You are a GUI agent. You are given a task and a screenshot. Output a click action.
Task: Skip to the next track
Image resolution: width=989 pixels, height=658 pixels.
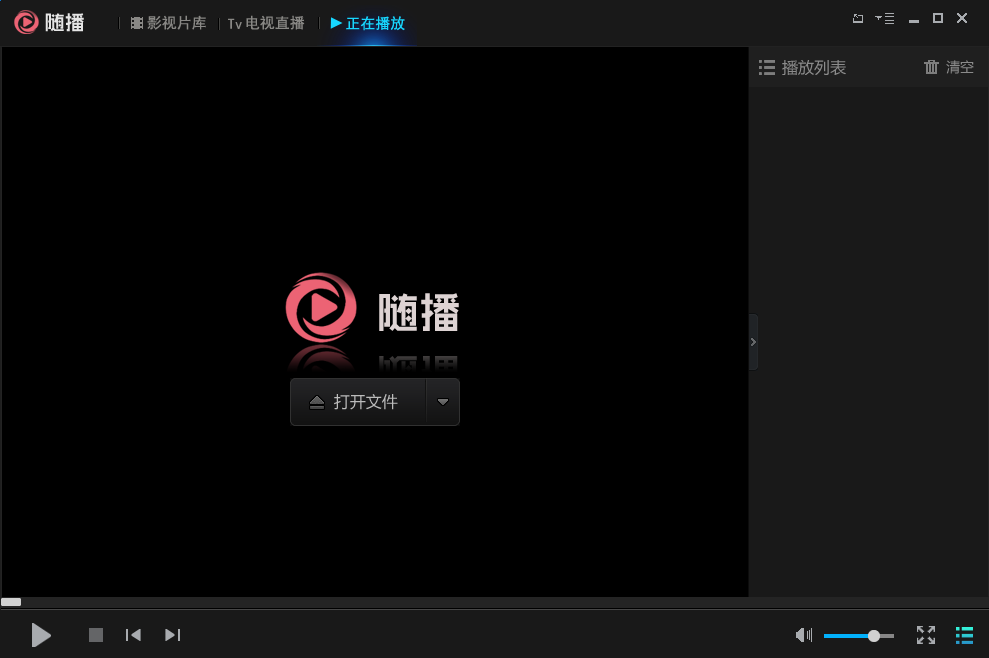coord(172,635)
